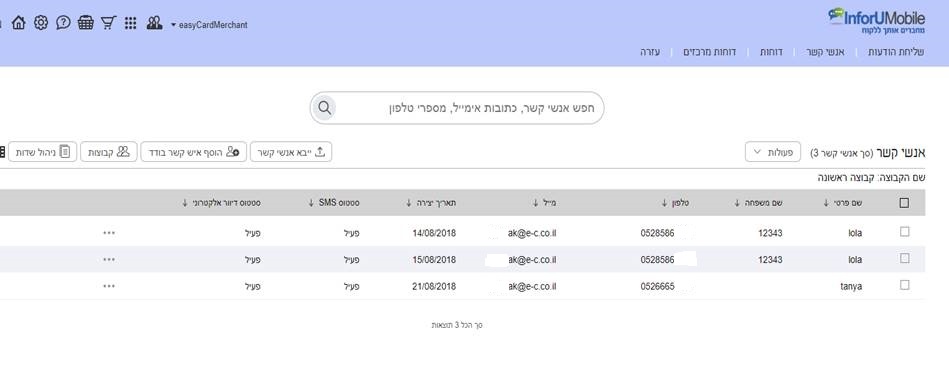949x377 pixels.
Task: Open the shopping cart icon
Action: tap(108, 23)
